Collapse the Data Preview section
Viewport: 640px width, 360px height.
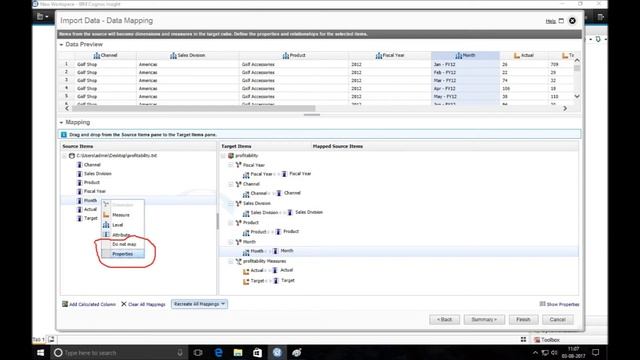click(61, 44)
